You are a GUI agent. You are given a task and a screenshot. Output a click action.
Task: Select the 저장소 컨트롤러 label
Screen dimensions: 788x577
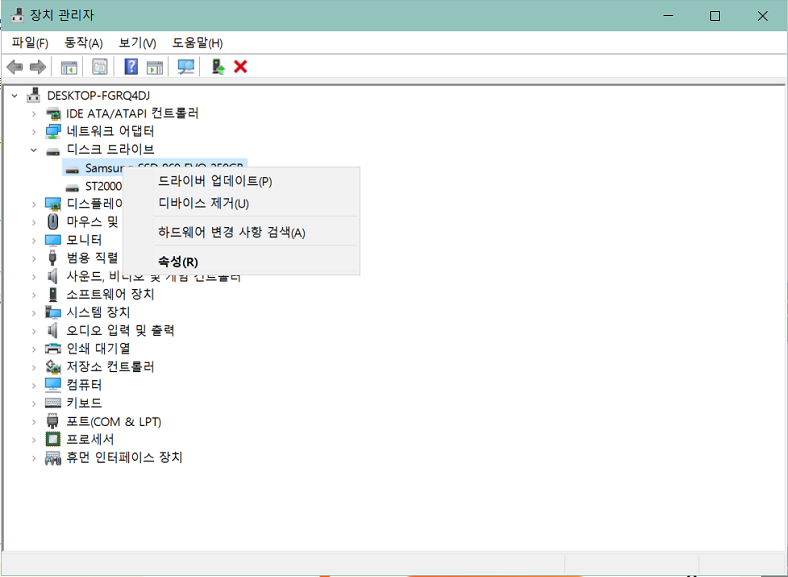click(x=111, y=367)
